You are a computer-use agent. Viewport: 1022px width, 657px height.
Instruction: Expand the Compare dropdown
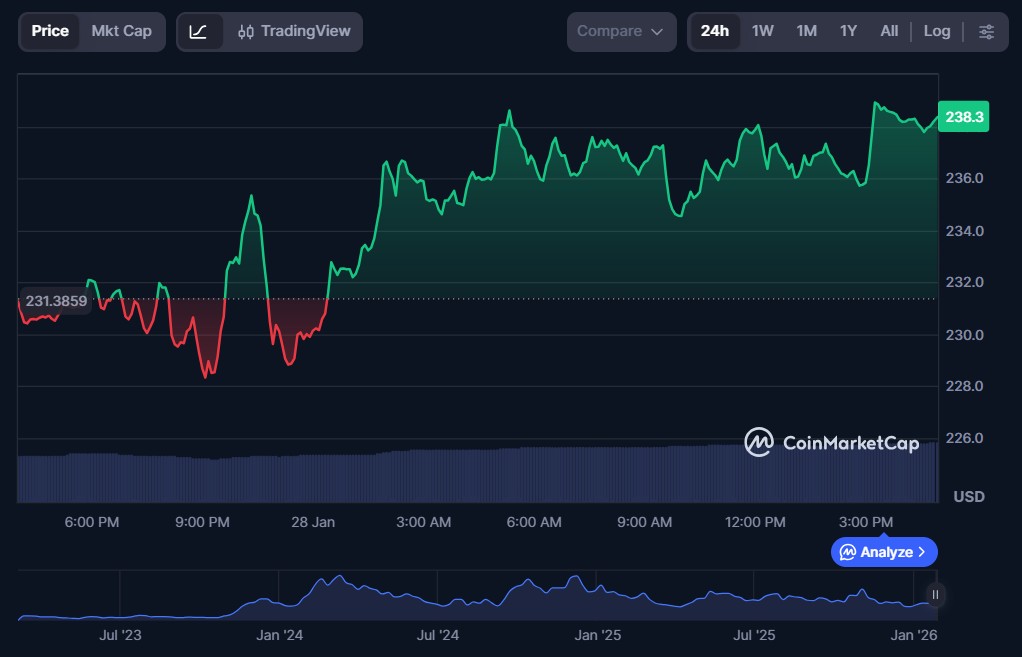tap(620, 31)
